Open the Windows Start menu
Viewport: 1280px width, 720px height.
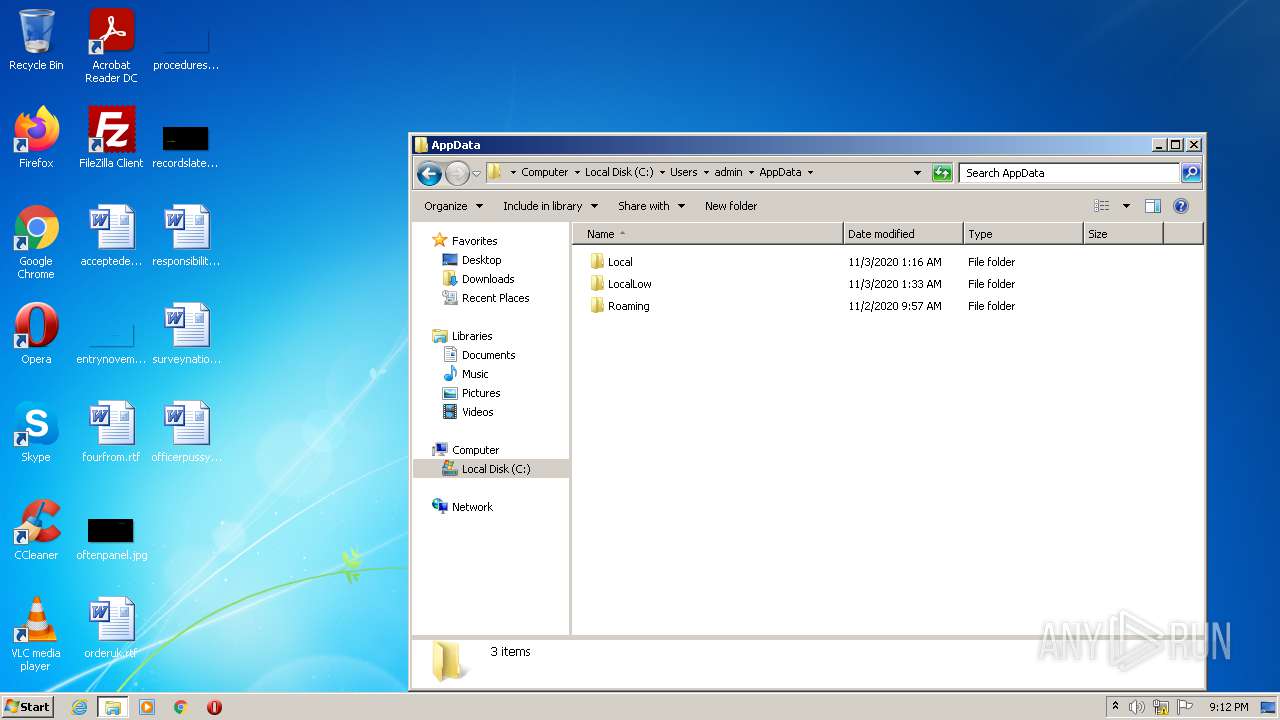point(27,707)
